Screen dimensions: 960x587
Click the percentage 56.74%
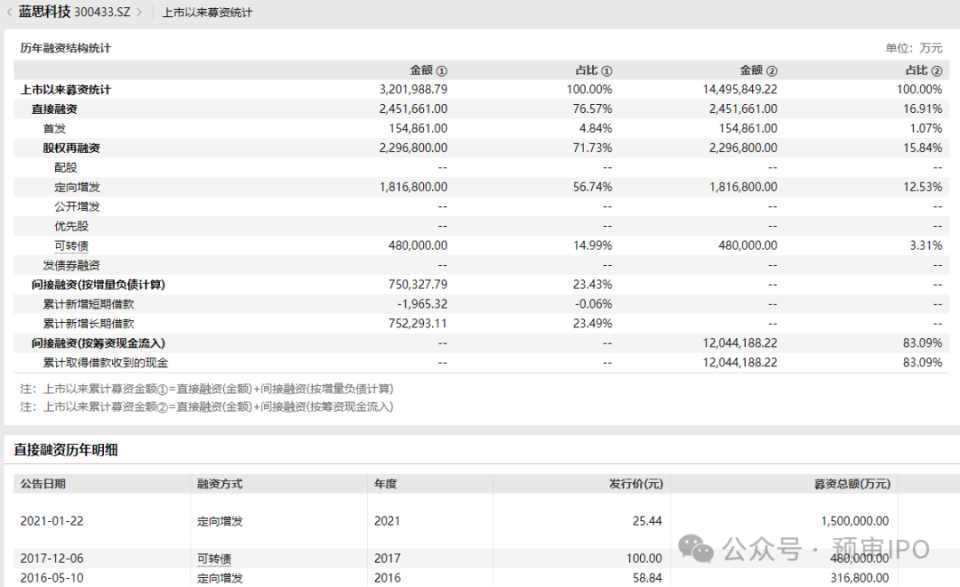pyautogui.click(x=593, y=187)
